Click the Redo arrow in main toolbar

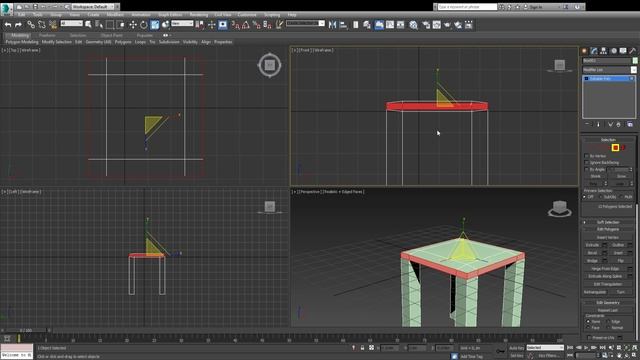[x=18, y=25]
